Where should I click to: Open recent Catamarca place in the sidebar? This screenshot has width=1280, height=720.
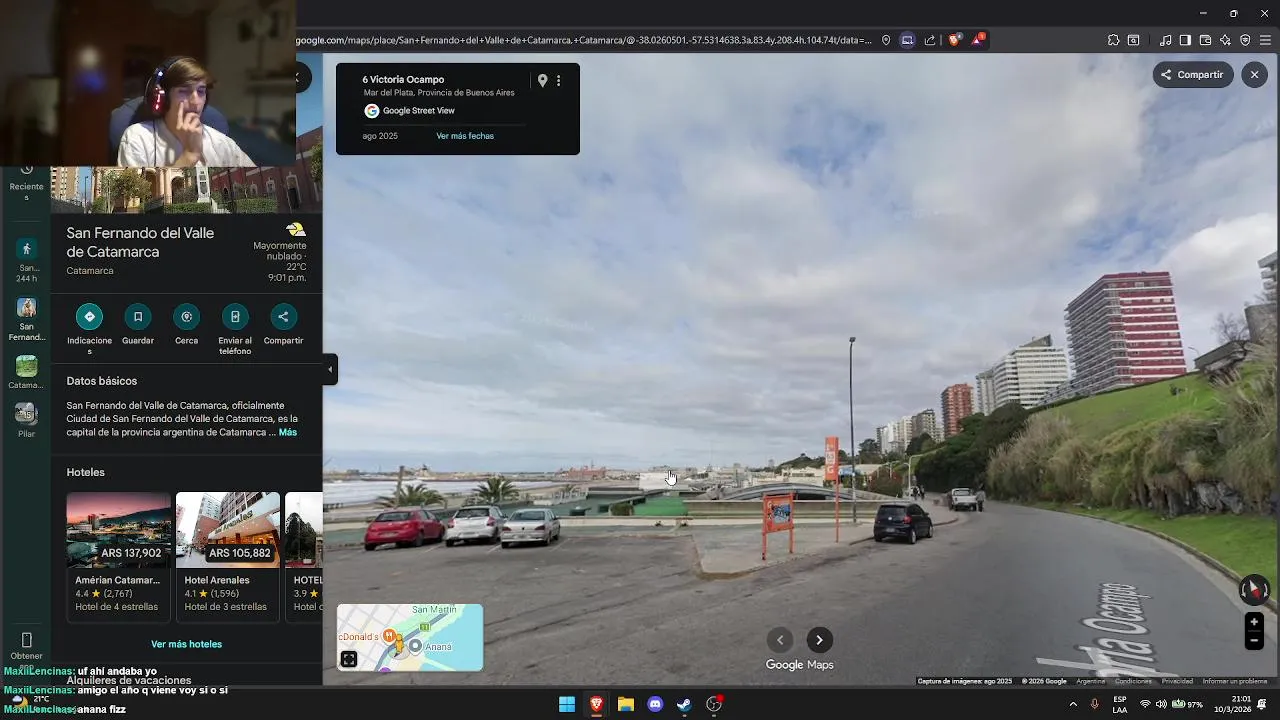click(27, 372)
